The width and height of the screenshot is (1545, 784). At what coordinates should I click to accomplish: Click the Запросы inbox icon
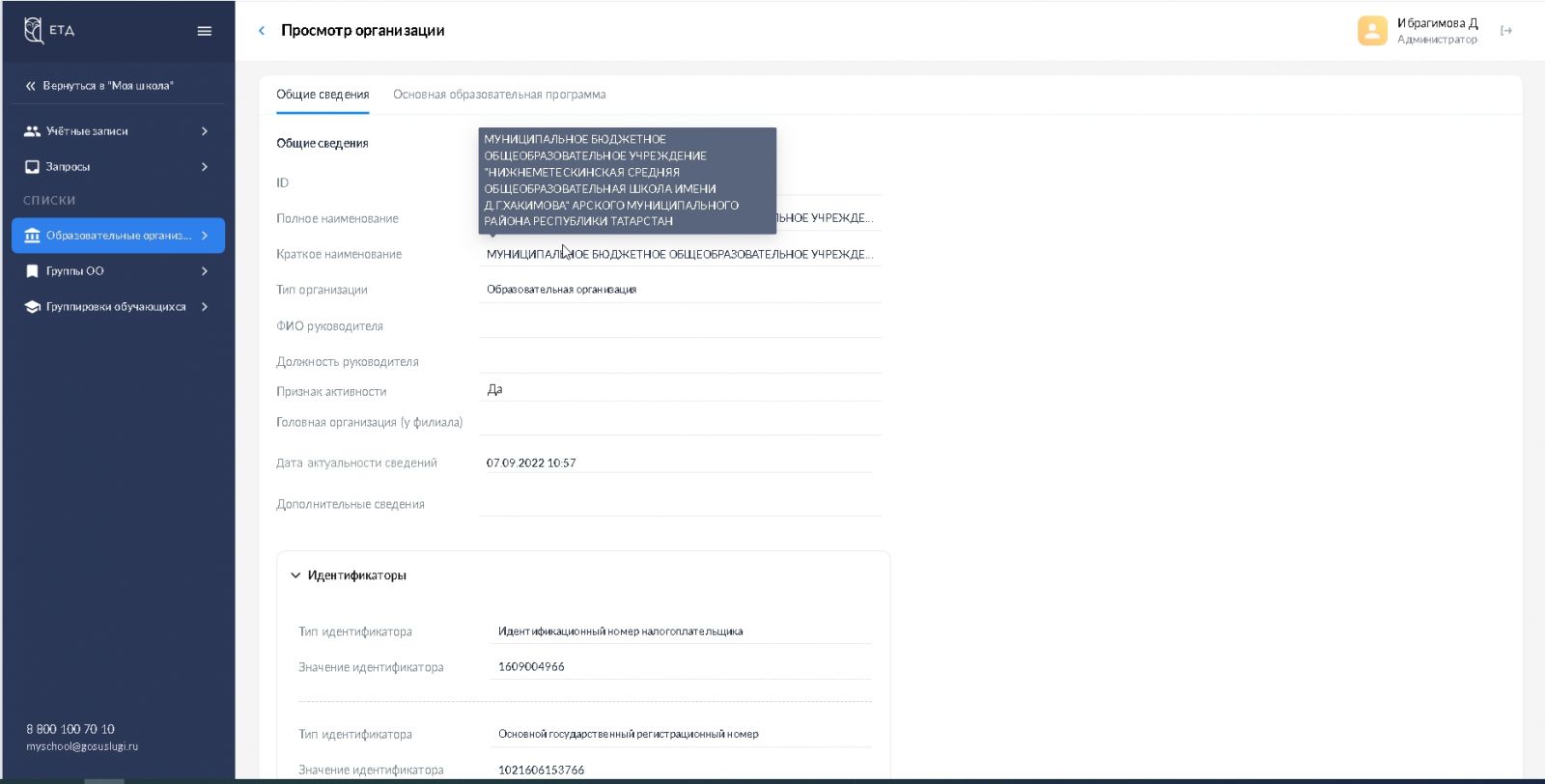point(32,167)
